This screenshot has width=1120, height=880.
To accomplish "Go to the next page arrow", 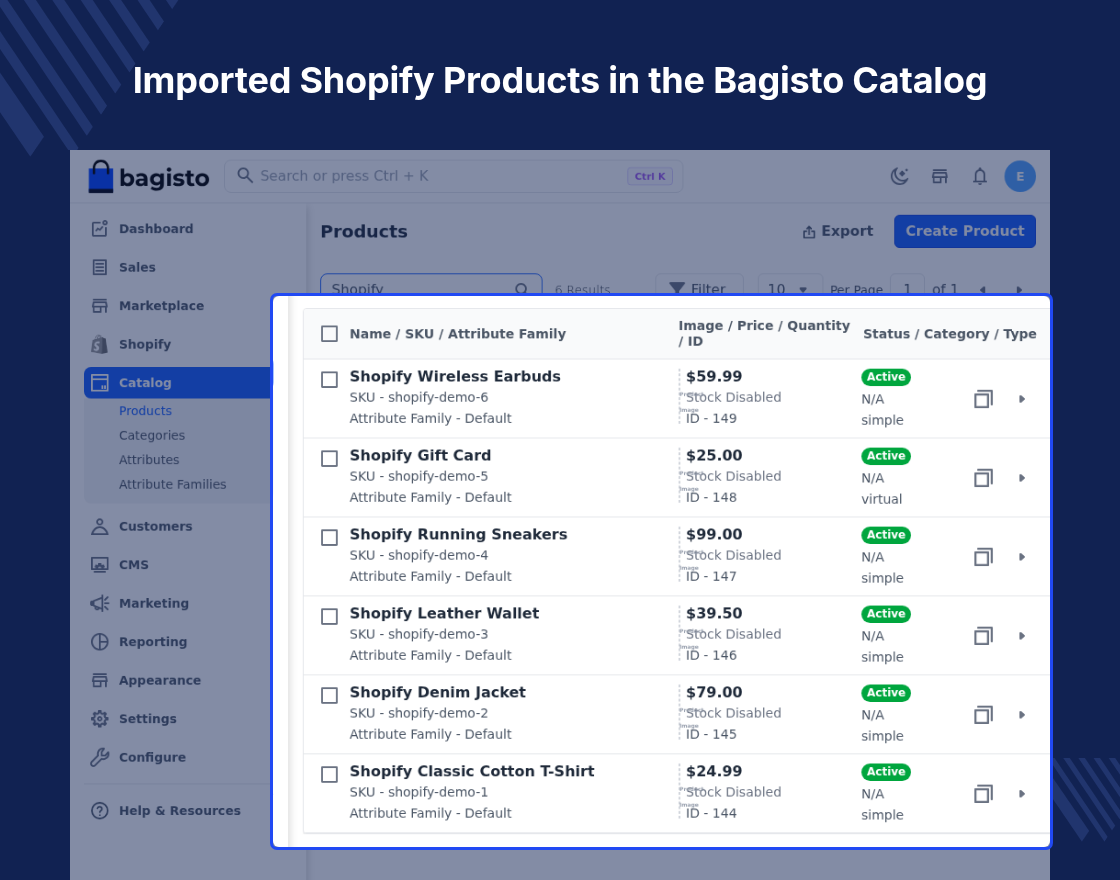I will (1019, 288).
